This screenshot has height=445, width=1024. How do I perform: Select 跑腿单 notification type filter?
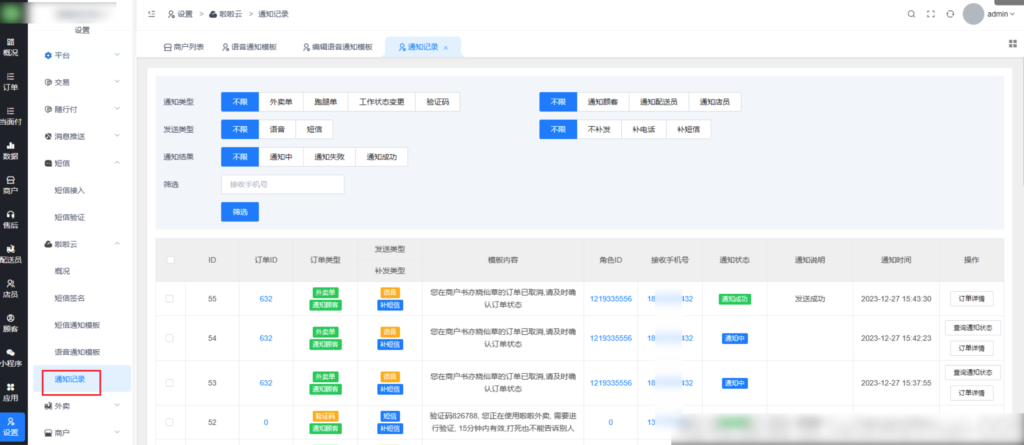click(x=325, y=102)
